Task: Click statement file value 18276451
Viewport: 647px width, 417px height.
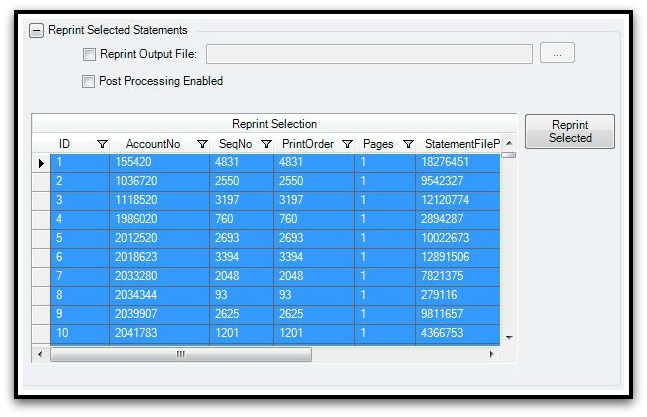Action: [458, 163]
